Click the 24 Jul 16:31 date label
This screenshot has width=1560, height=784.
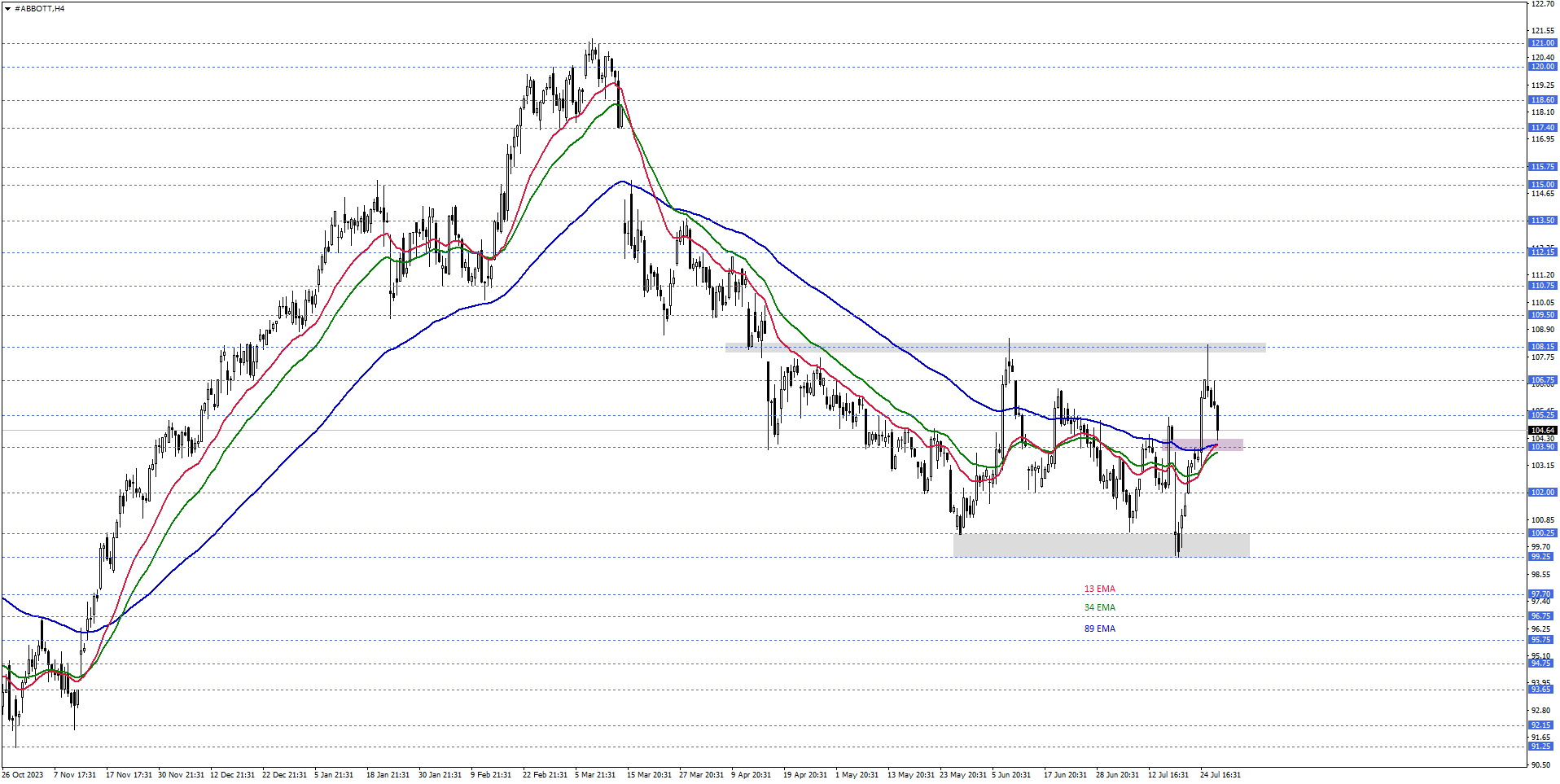pyautogui.click(x=1220, y=774)
